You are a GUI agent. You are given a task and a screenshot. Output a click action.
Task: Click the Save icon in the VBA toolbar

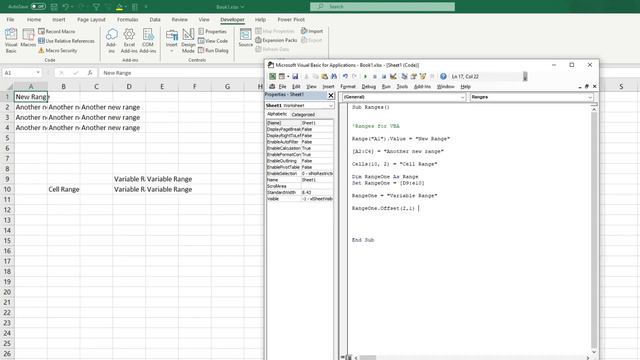coord(295,76)
